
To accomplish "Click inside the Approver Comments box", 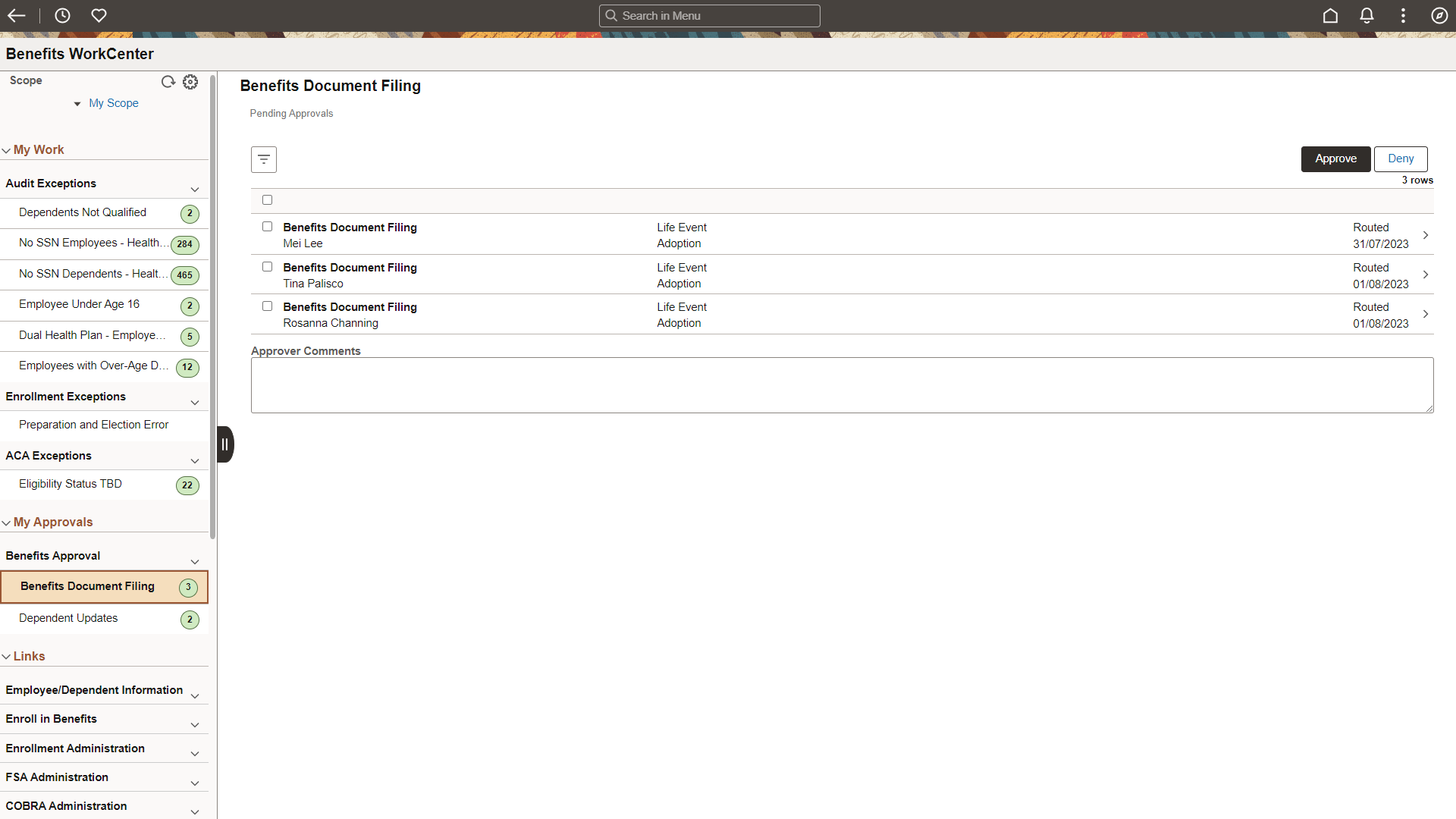I will (842, 385).
